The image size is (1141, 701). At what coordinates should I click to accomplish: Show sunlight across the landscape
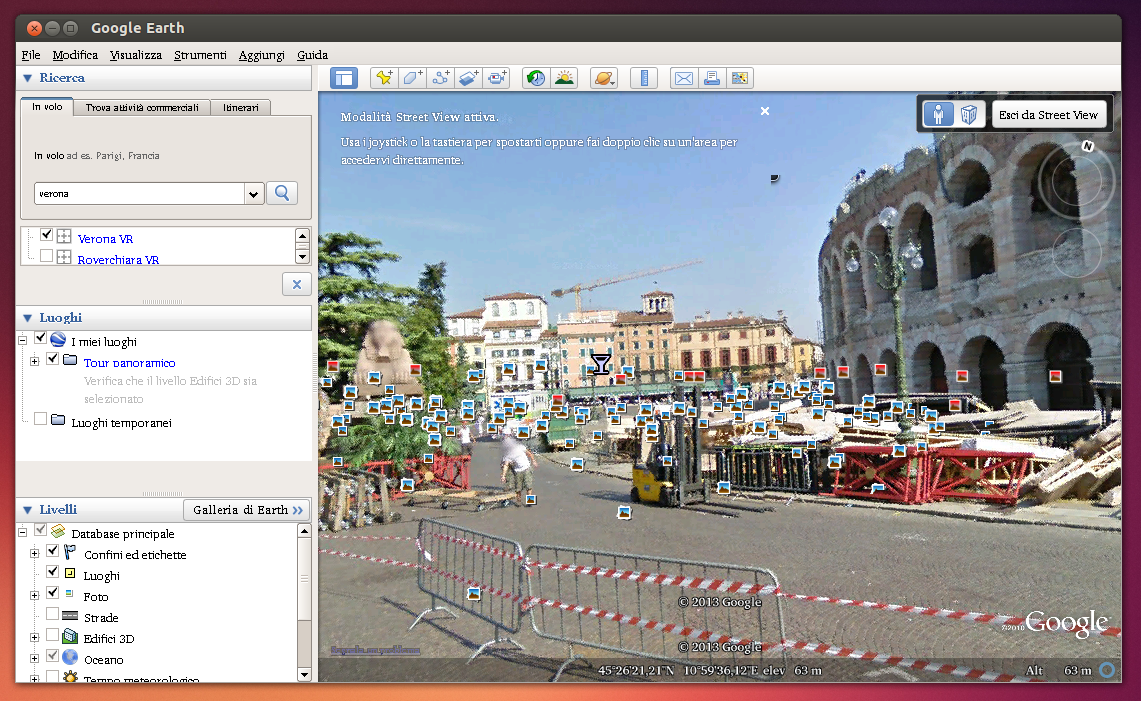pyautogui.click(x=564, y=78)
